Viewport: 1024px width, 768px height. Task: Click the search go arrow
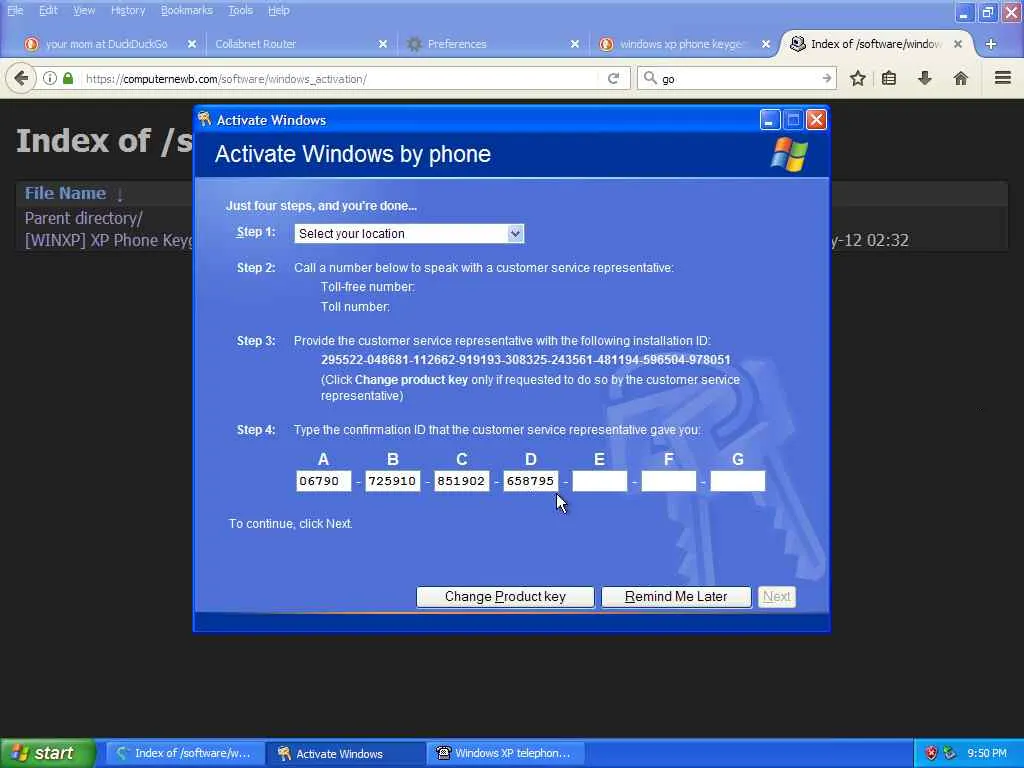[x=827, y=78]
